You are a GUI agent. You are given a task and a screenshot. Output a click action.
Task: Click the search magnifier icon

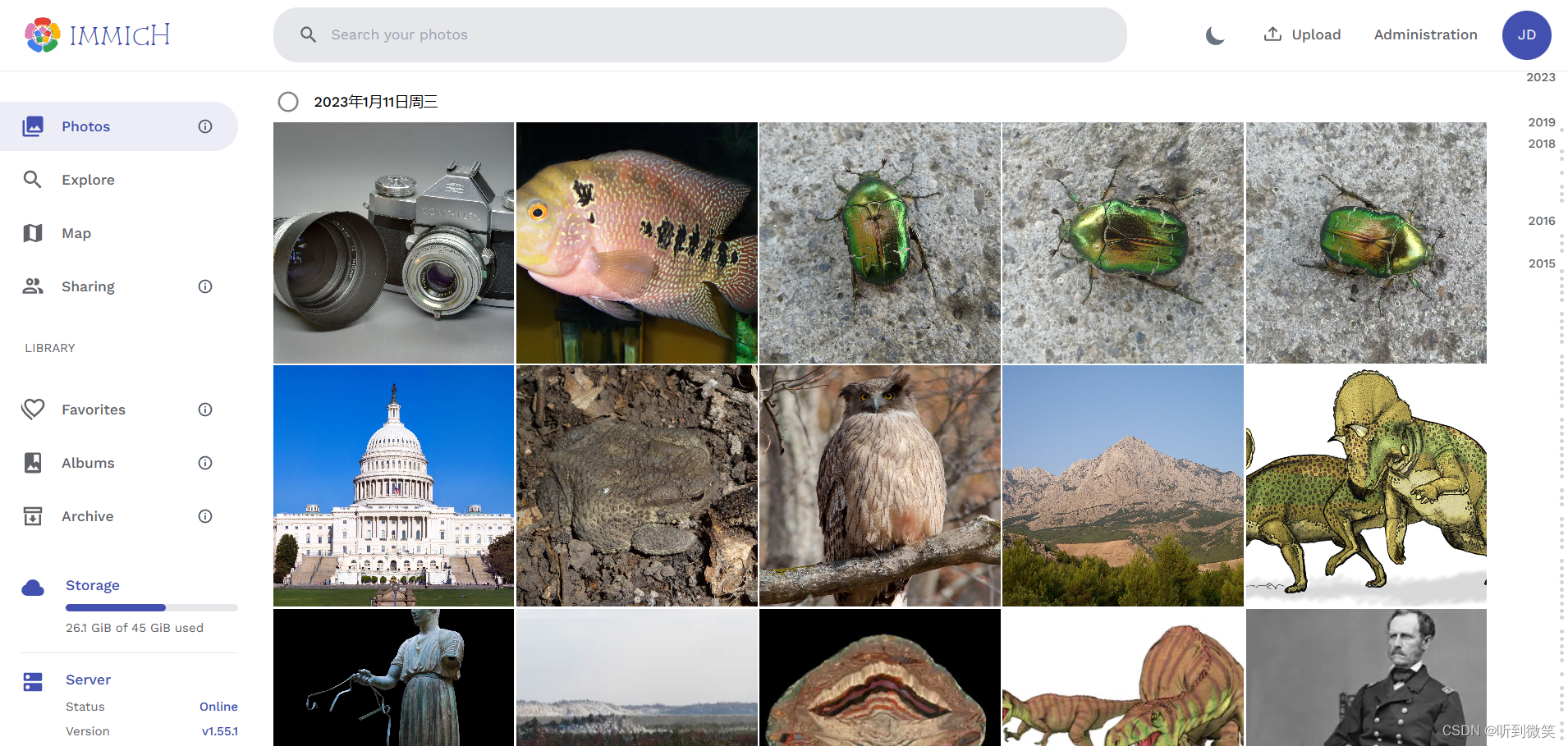point(308,34)
